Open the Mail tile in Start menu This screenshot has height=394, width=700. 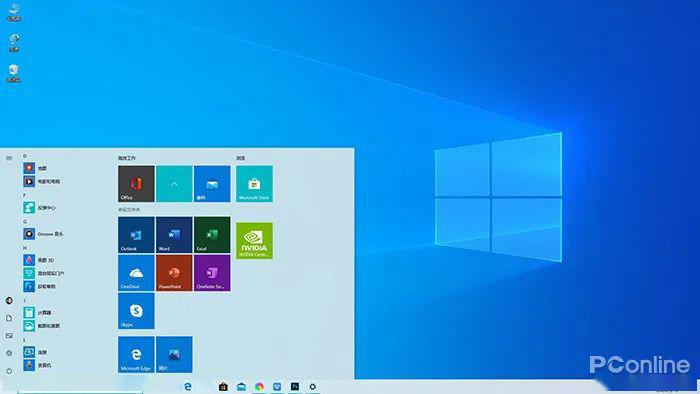pos(212,184)
